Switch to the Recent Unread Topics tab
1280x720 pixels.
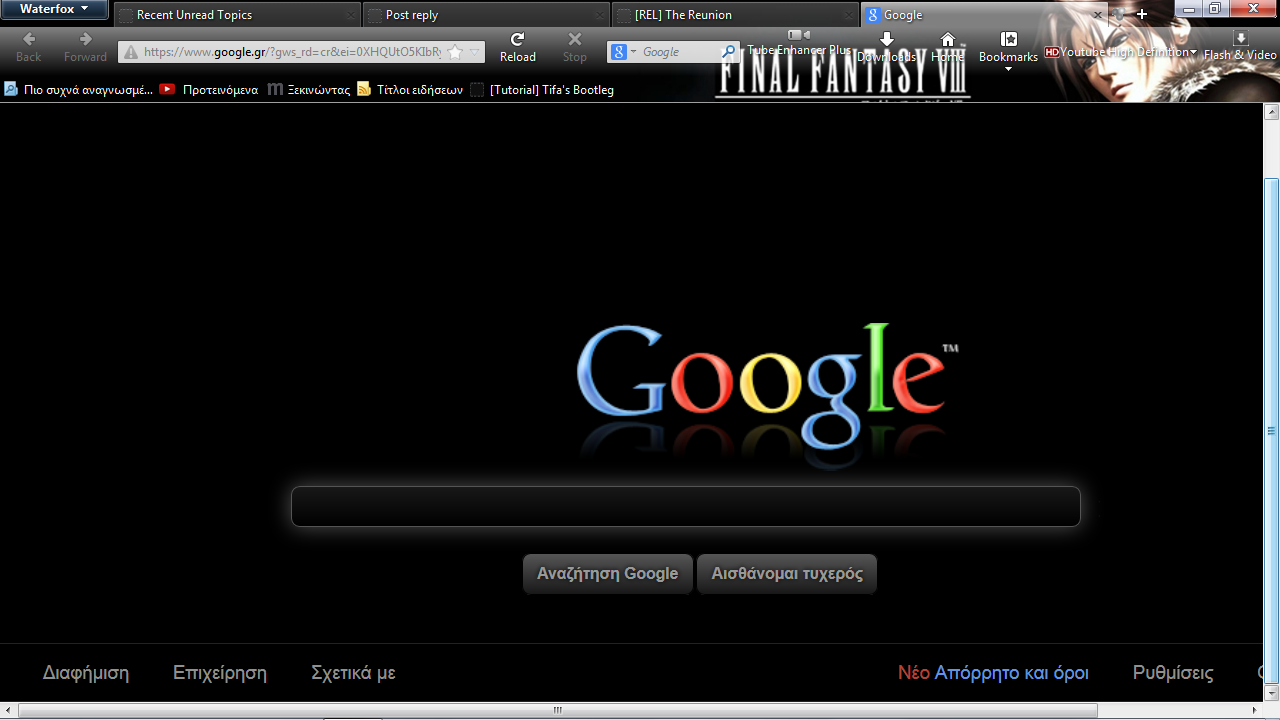click(x=235, y=15)
